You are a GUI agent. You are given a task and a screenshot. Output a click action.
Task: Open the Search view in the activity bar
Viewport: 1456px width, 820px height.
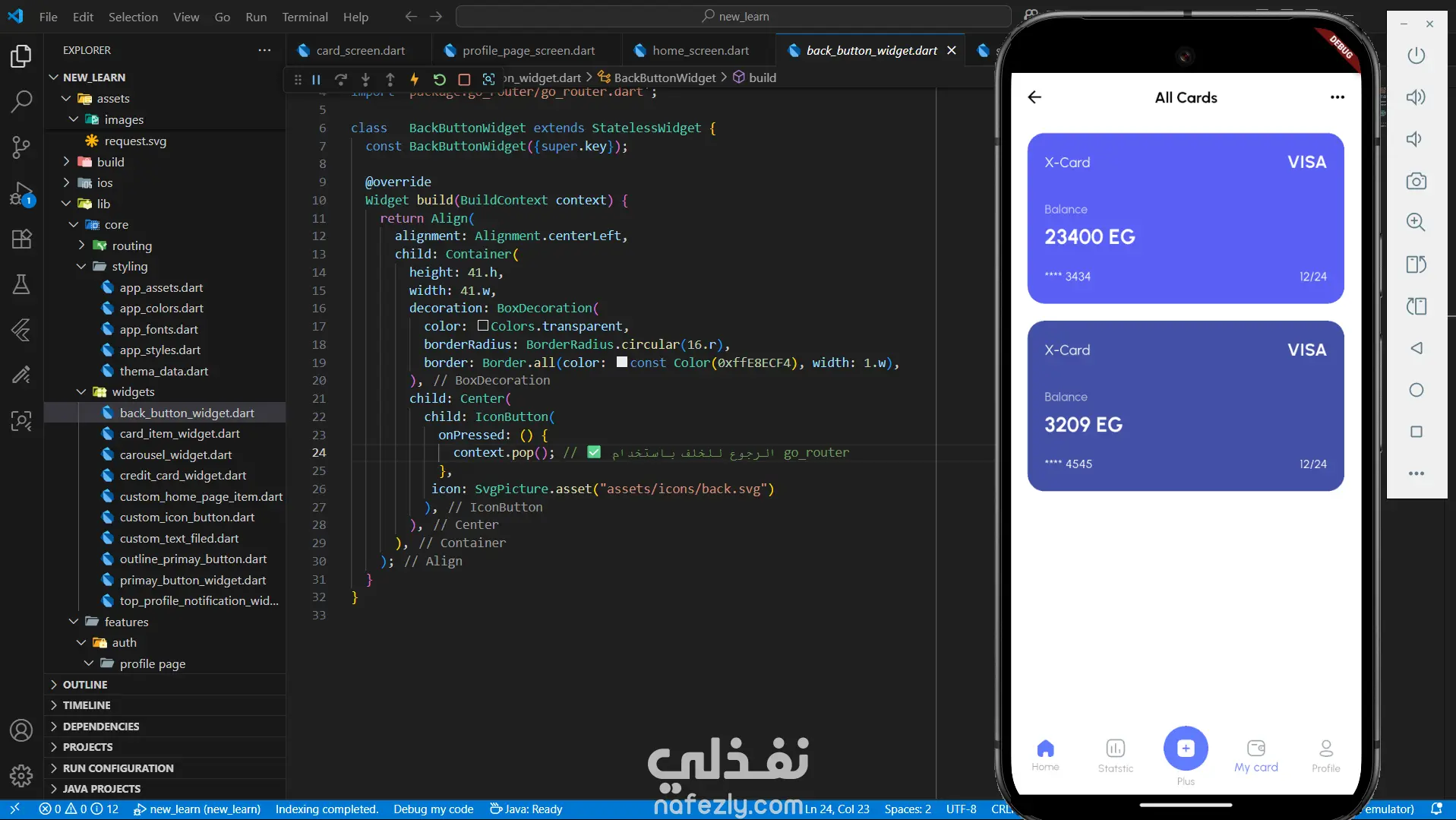click(x=21, y=100)
